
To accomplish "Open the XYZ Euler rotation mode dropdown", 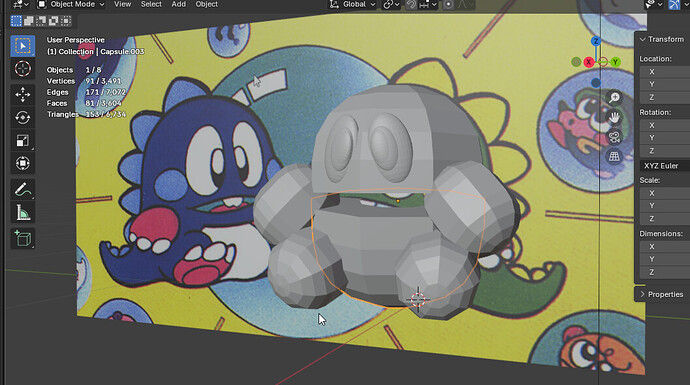I will [x=664, y=166].
